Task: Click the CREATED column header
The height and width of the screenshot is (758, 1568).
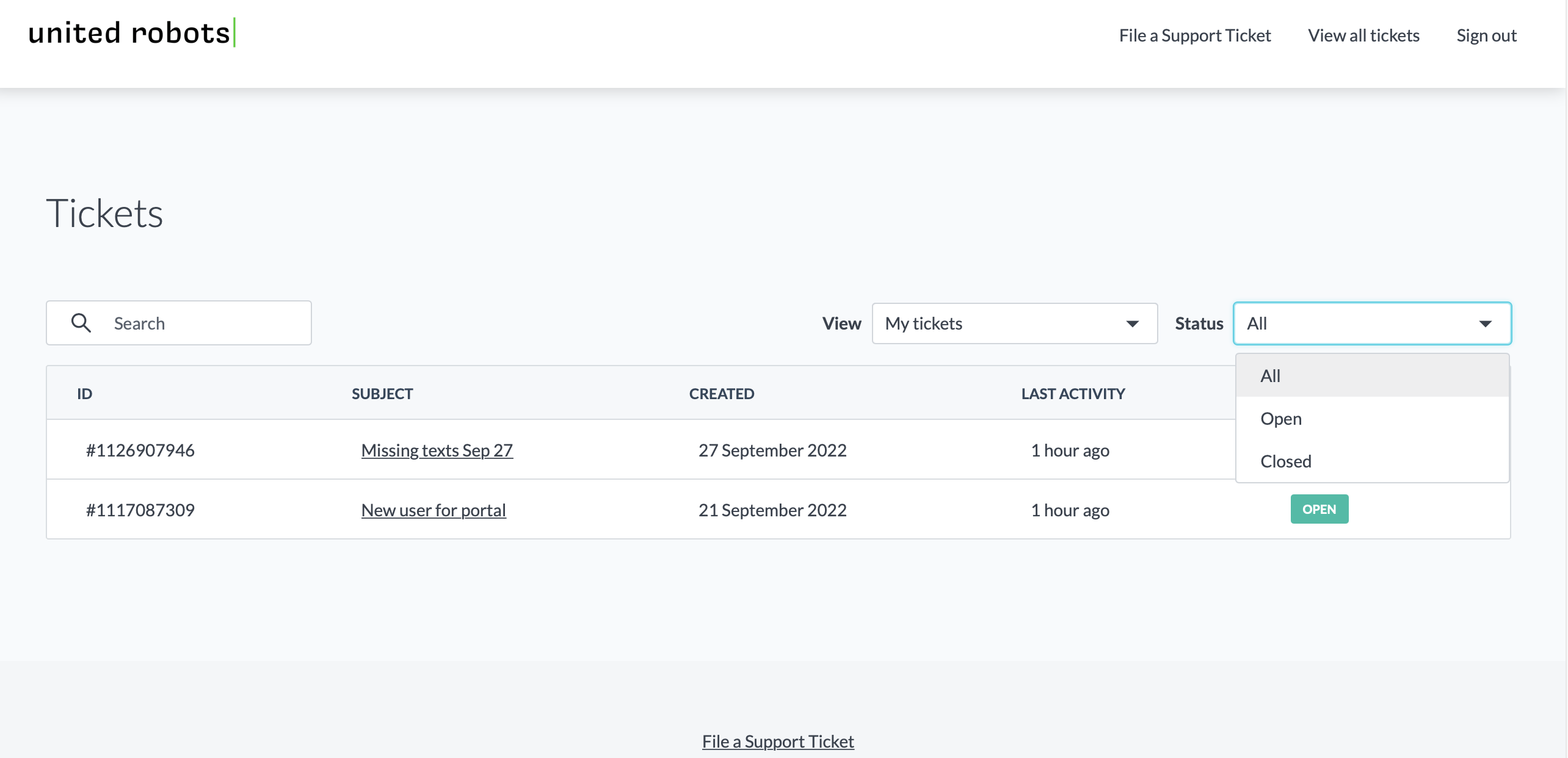Action: (722, 394)
